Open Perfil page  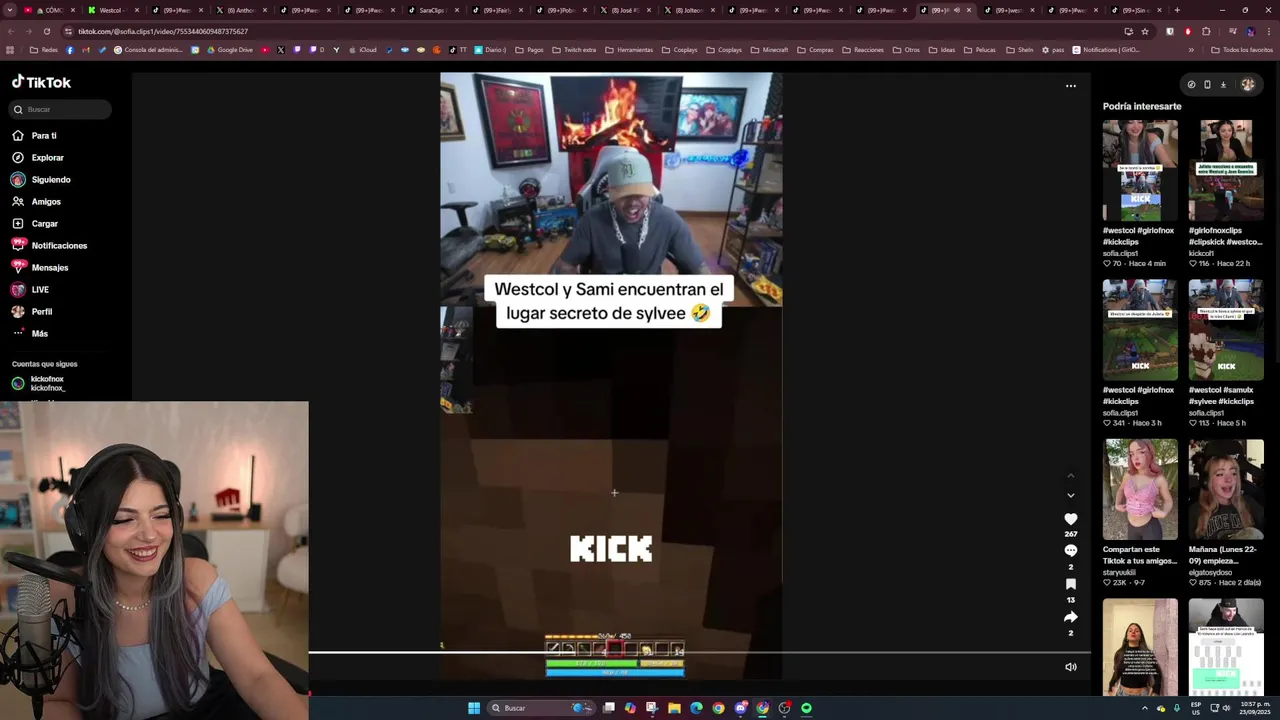click(32, 311)
